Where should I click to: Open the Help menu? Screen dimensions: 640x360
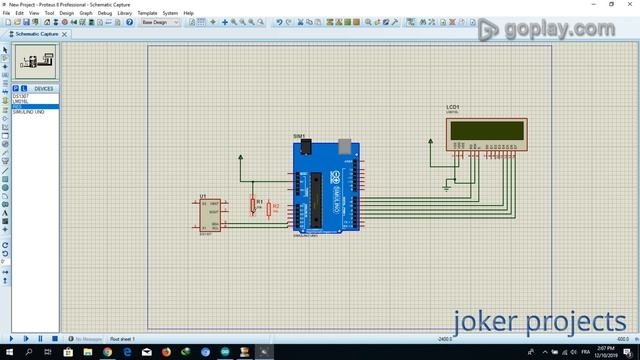(188, 13)
